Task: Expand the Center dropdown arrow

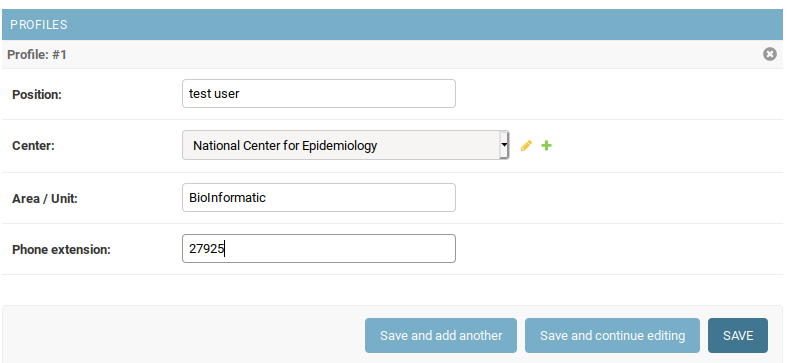Action: pos(504,146)
